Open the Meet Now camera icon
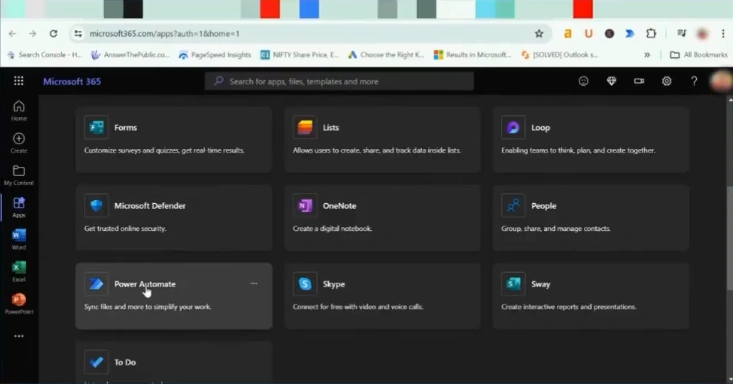Screen dimensions: 733x384 click(639, 81)
